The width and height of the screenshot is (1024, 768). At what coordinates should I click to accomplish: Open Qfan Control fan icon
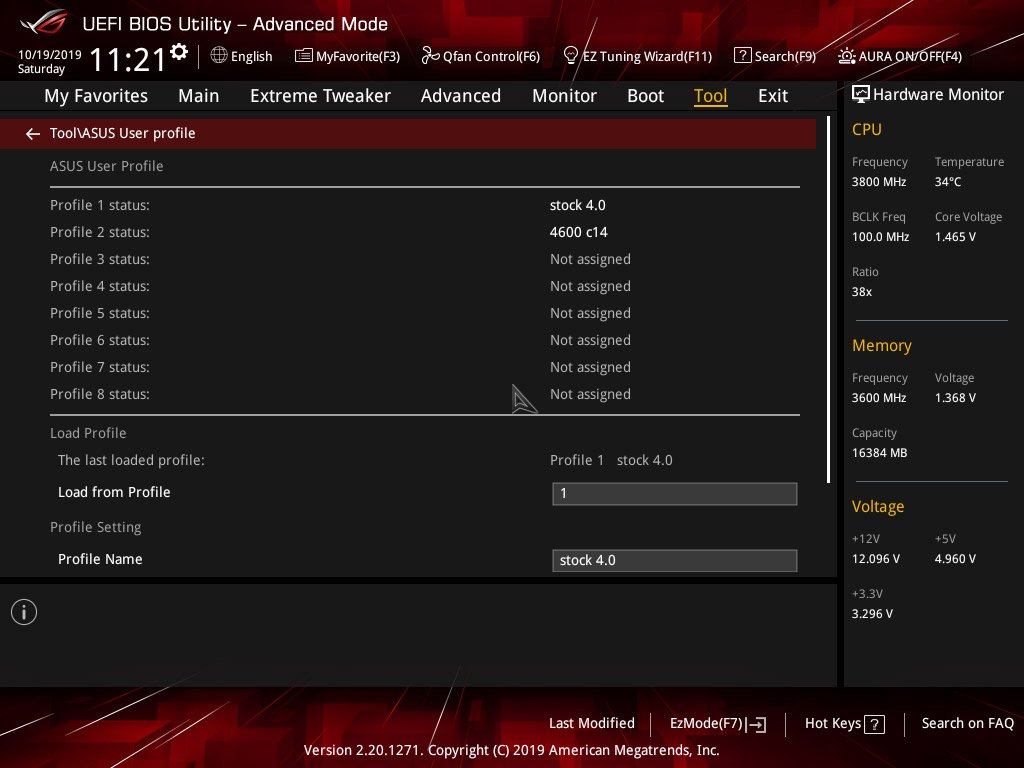(x=430, y=56)
